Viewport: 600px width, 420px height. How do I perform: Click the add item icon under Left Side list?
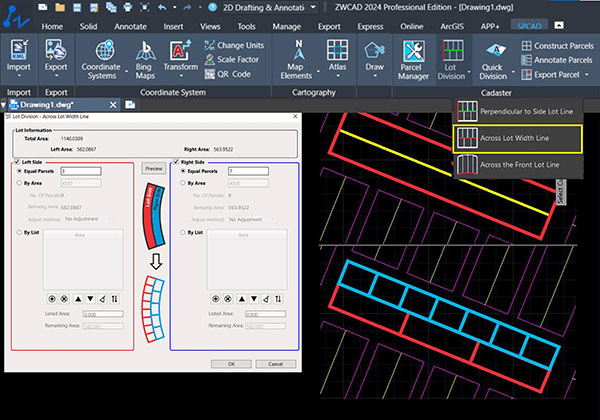point(52,299)
